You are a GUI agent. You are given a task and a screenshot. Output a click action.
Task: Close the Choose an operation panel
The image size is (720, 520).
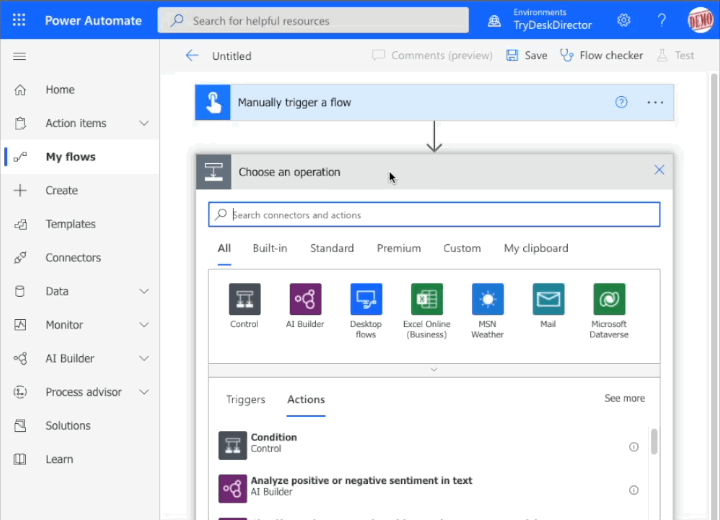coord(659,170)
